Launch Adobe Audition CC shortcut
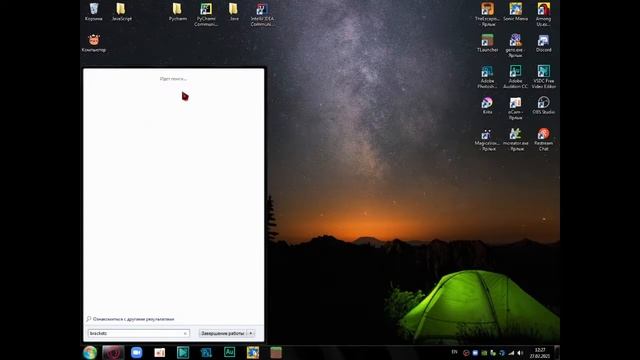This screenshot has height=360, width=640. (x=515, y=77)
